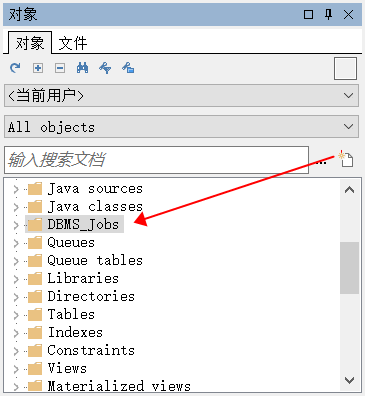Float the objects panel window

[x=308, y=15]
